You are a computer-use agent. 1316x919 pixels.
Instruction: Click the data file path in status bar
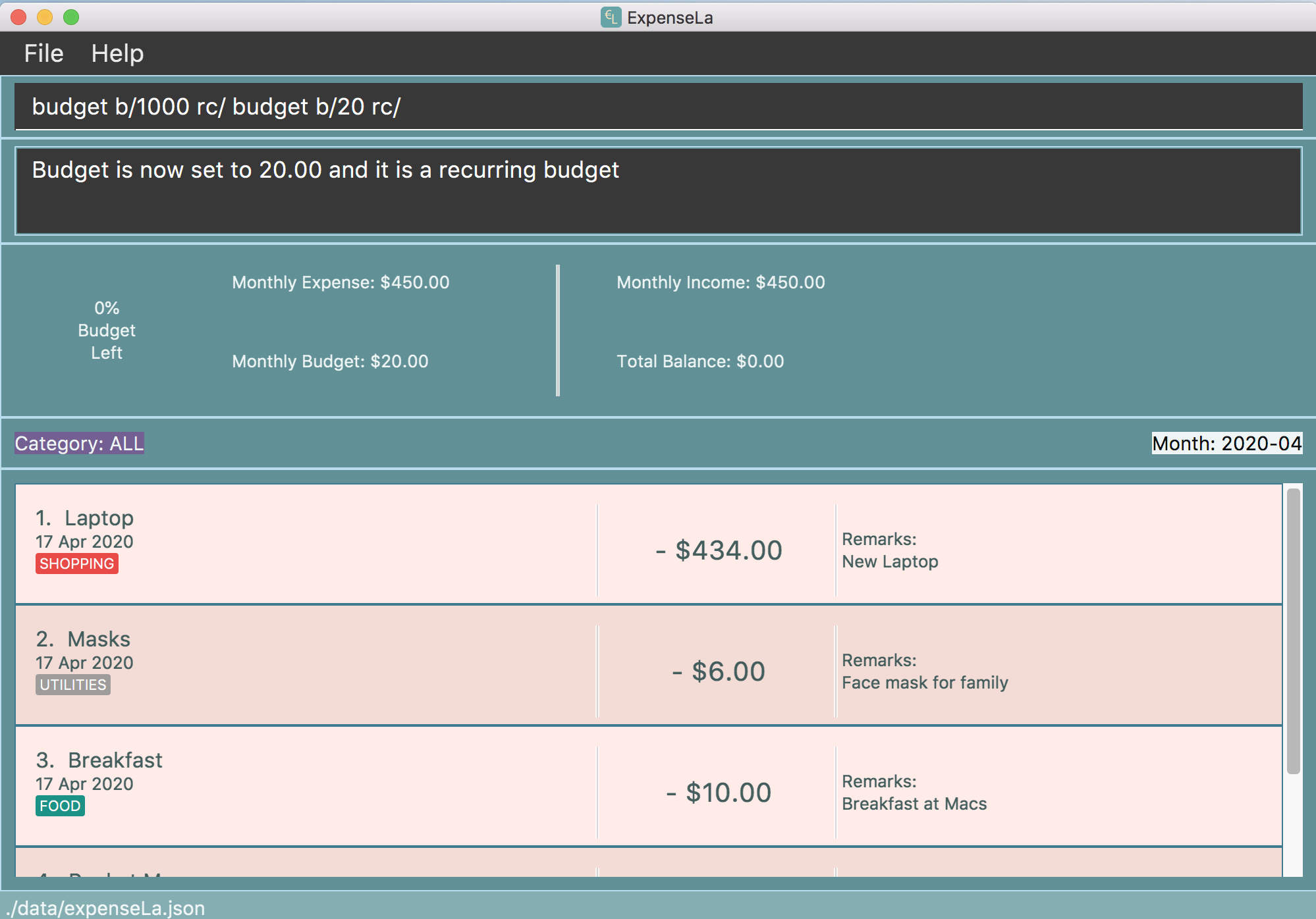[x=104, y=908]
